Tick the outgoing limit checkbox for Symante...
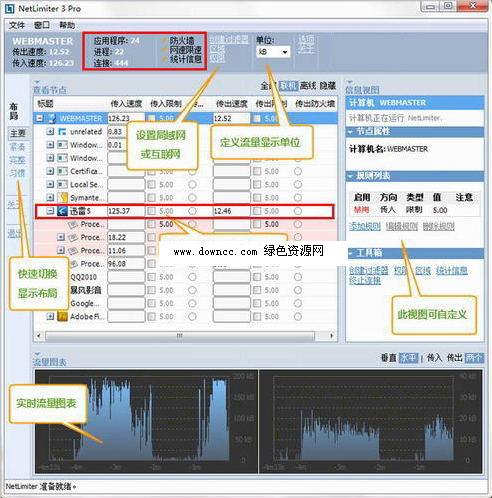Viewport: 492px width, 498px height. pos(257,198)
